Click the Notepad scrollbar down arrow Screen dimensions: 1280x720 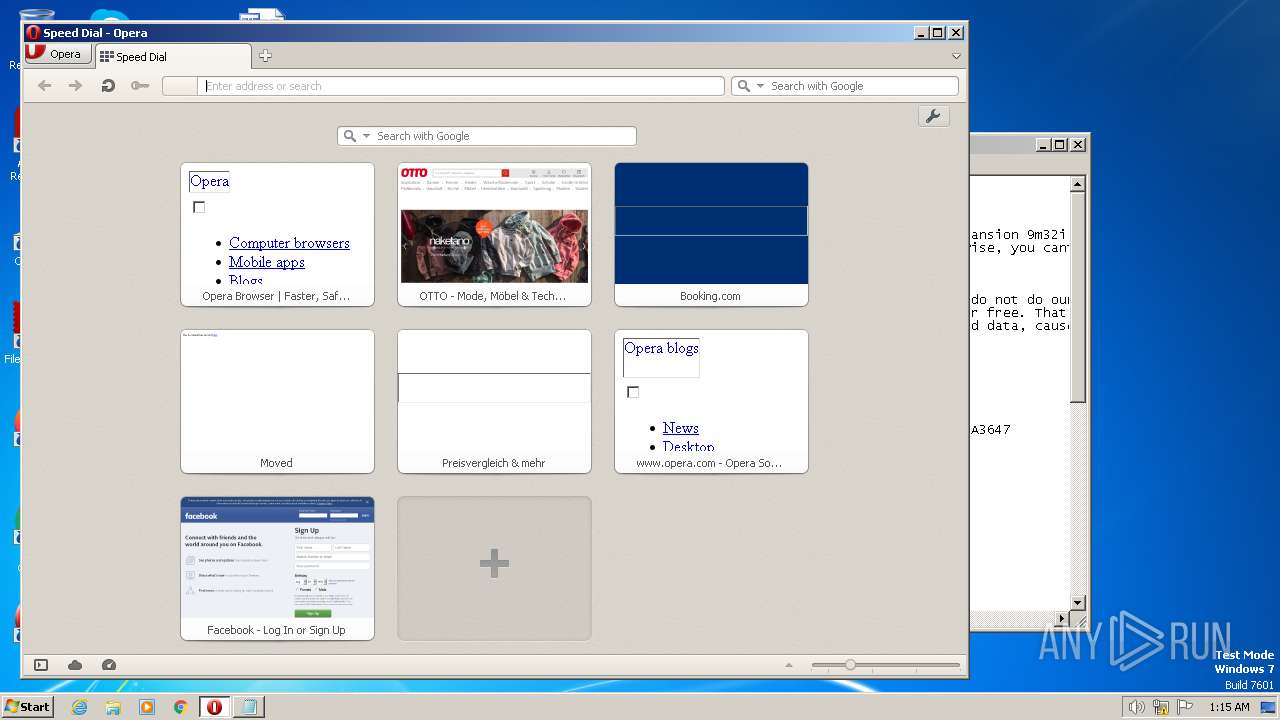pyautogui.click(x=1077, y=603)
